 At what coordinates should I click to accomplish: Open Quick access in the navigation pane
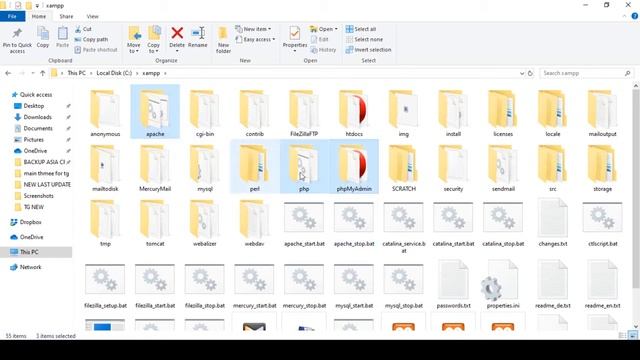pos(36,95)
